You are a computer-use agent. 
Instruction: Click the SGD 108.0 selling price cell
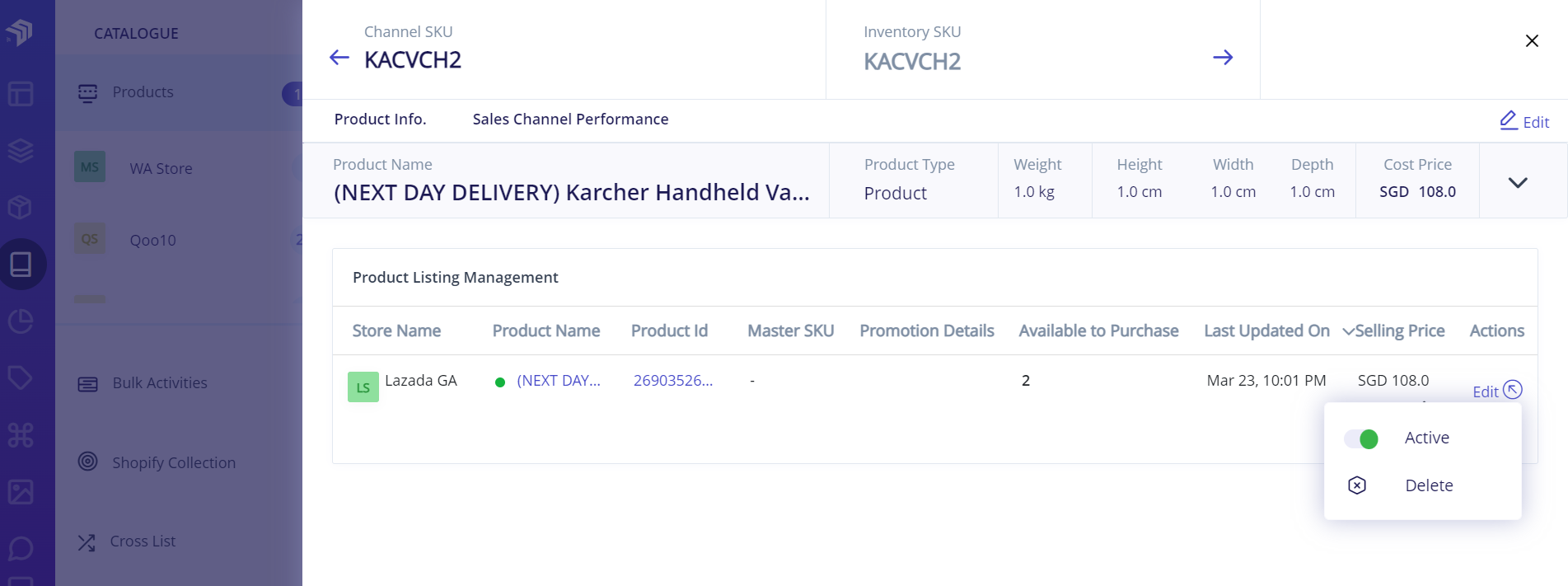[1393, 381]
